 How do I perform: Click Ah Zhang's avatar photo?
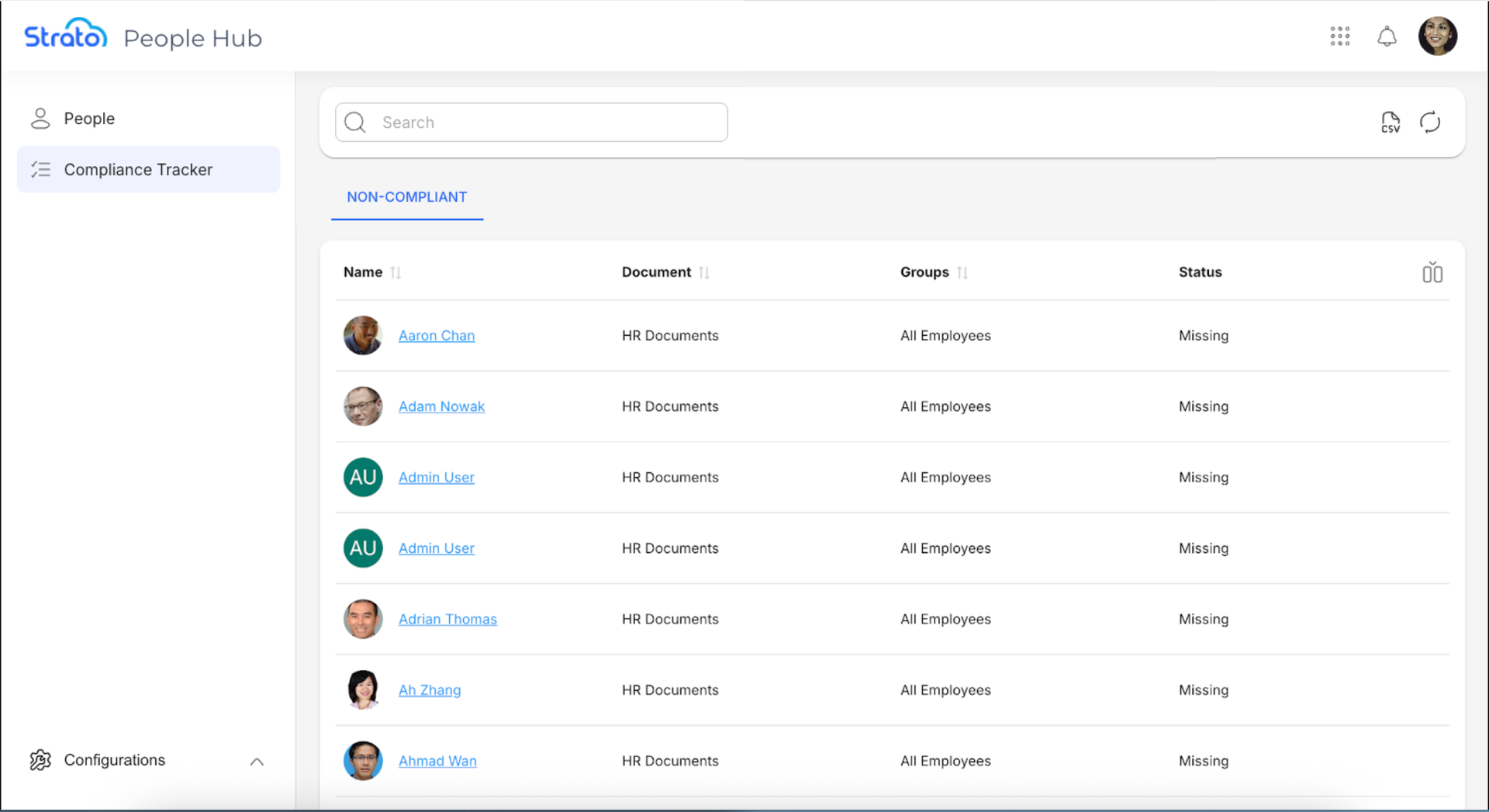(363, 689)
